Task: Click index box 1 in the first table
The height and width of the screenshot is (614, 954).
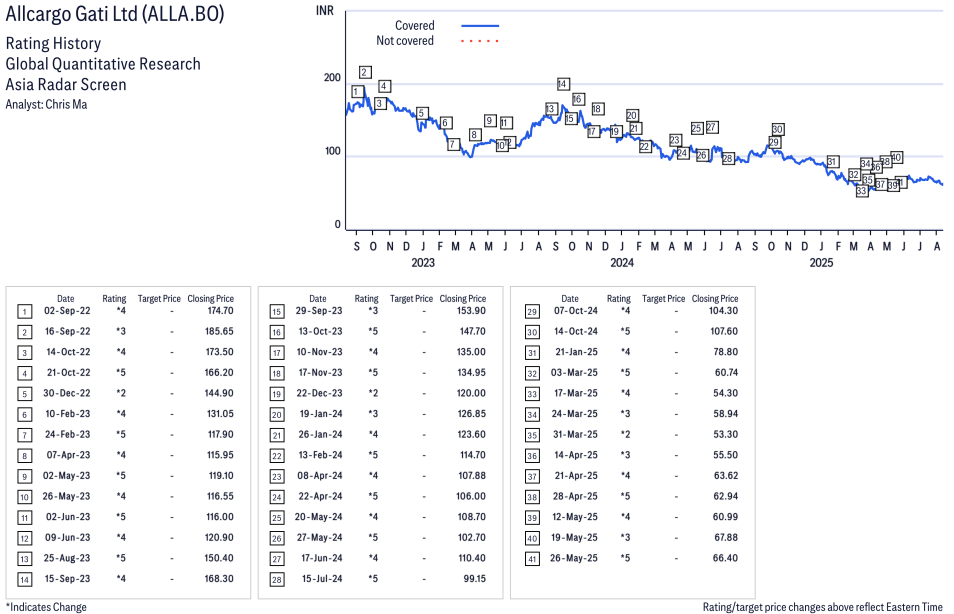Action: [x=24, y=312]
